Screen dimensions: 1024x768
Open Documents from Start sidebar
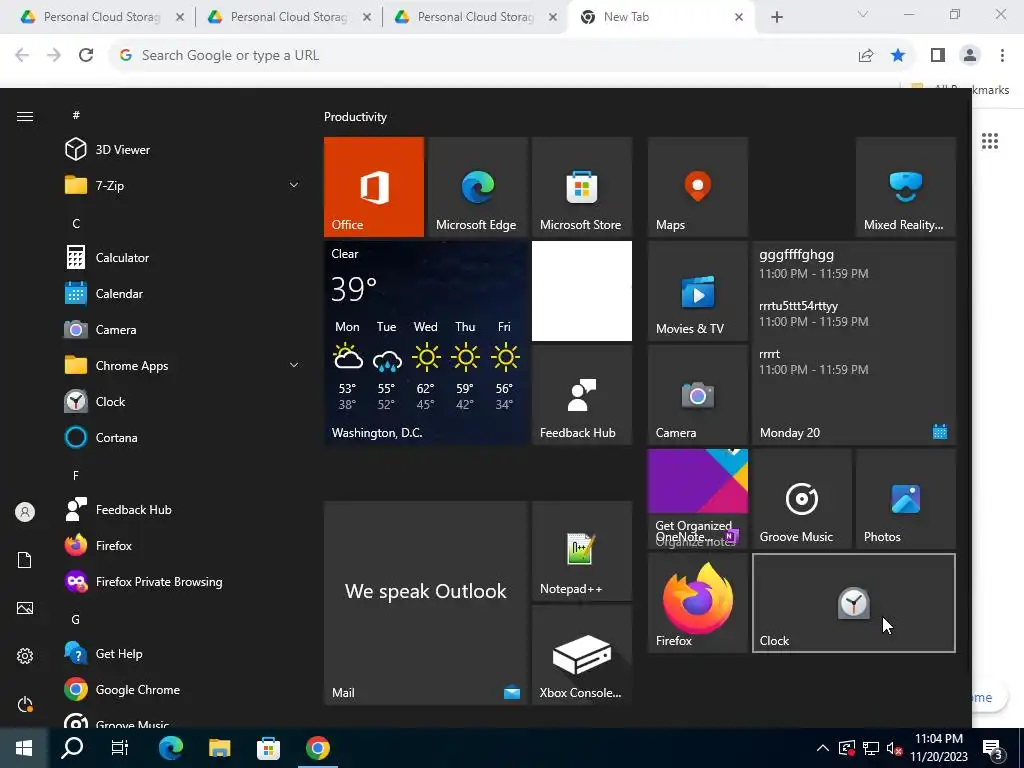pos(25,560)
